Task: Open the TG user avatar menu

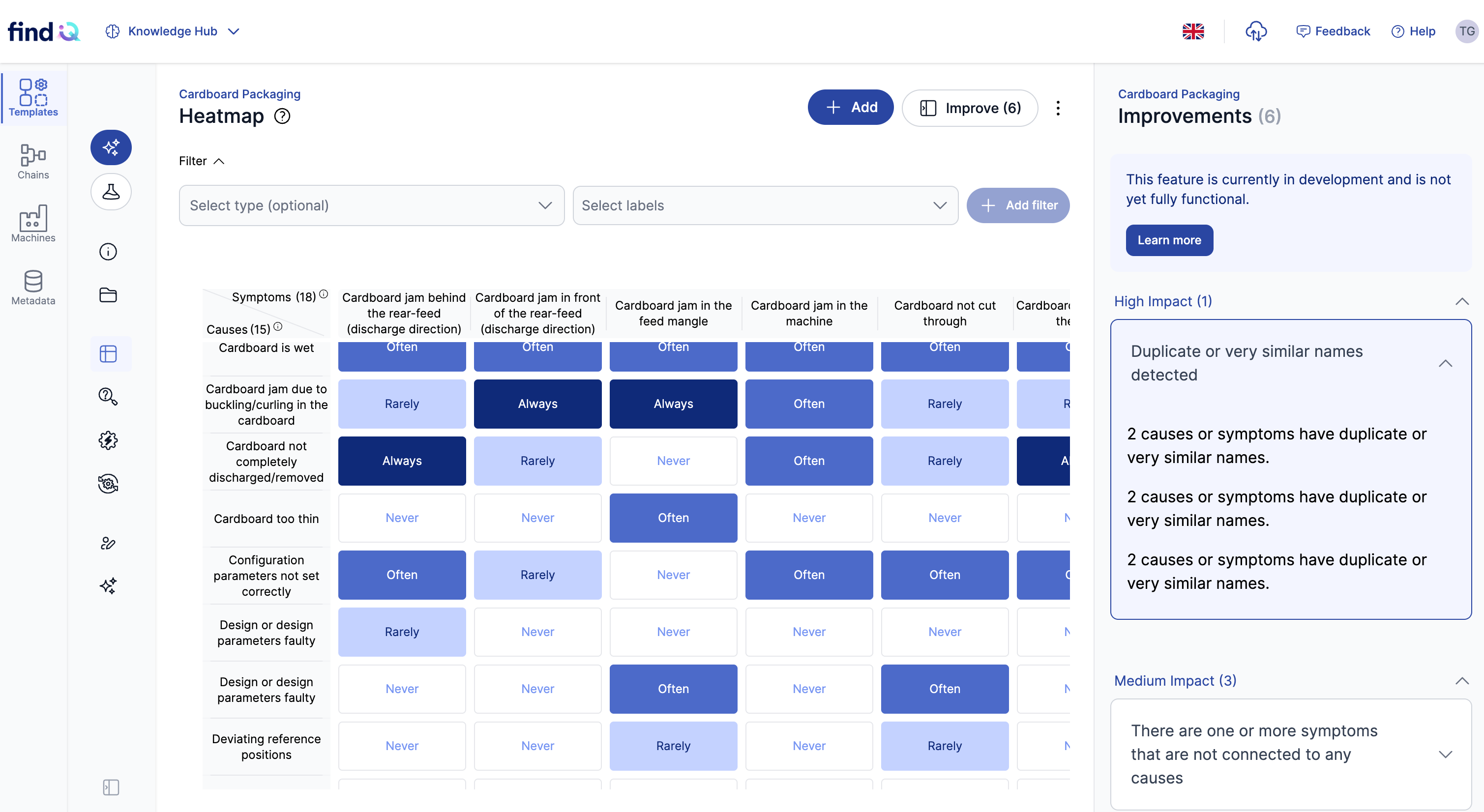Action: pos(1467,31)
